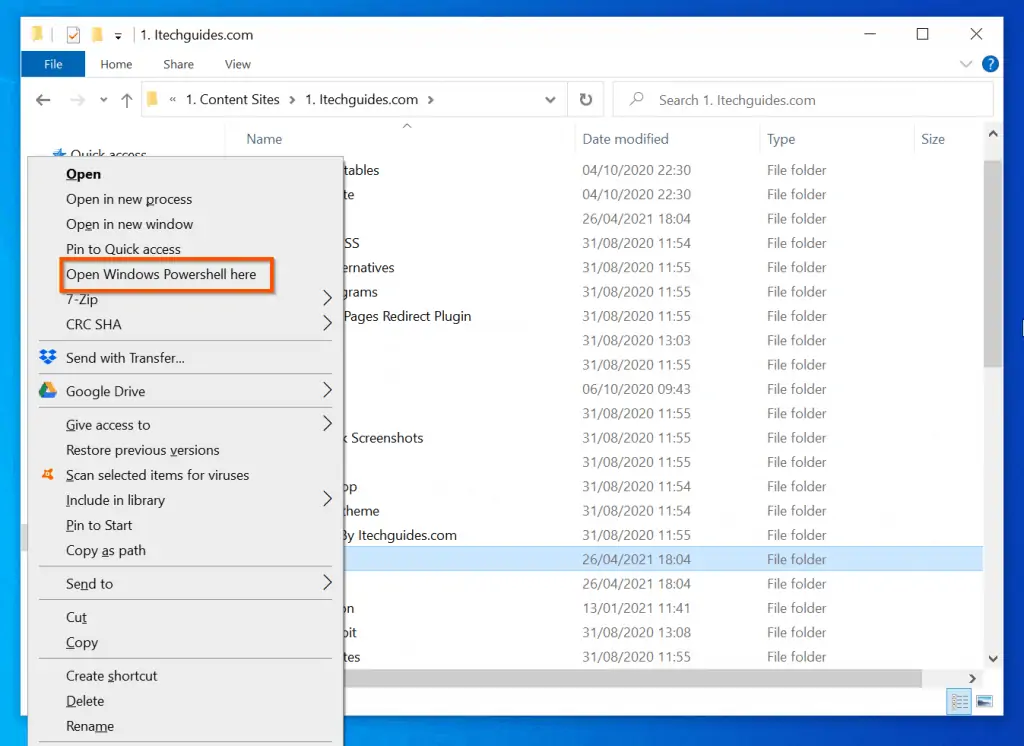This screenshot has width=1024, height=746.
Task: Expand the CRC SHA submenu
Action: [185, 324]
